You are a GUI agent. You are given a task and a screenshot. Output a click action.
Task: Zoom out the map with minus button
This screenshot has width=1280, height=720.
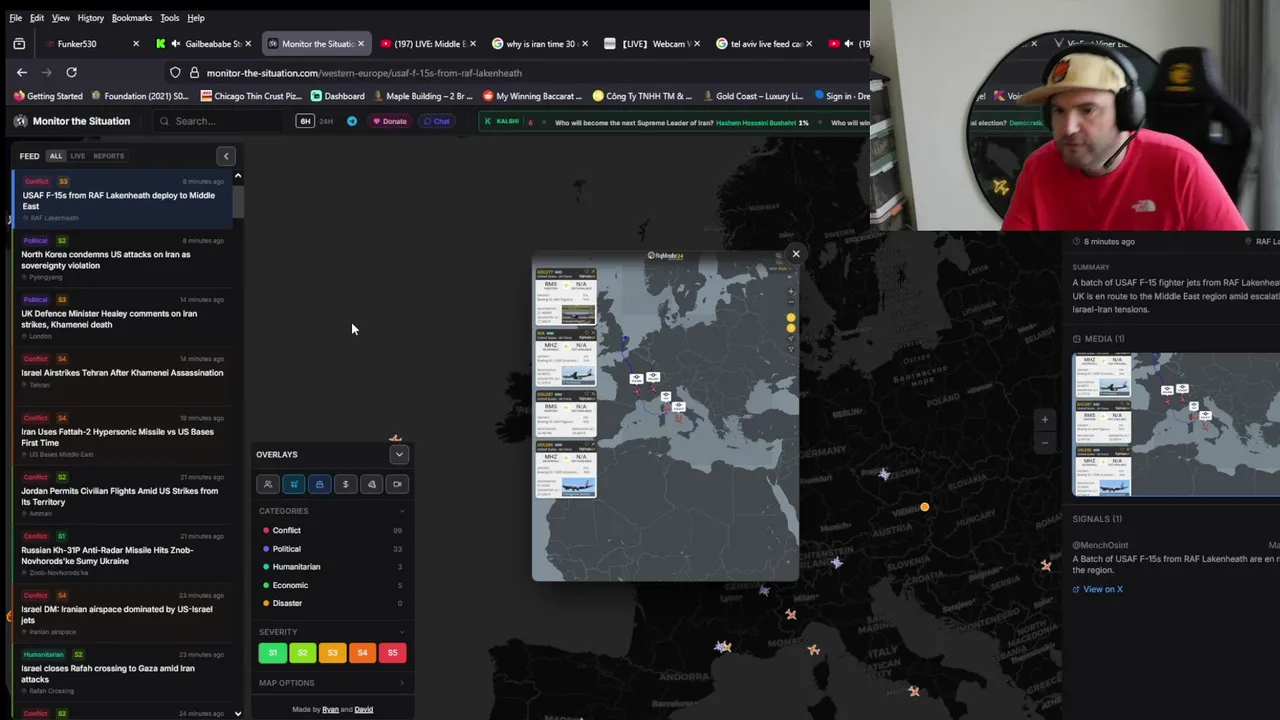(1045, 442)
